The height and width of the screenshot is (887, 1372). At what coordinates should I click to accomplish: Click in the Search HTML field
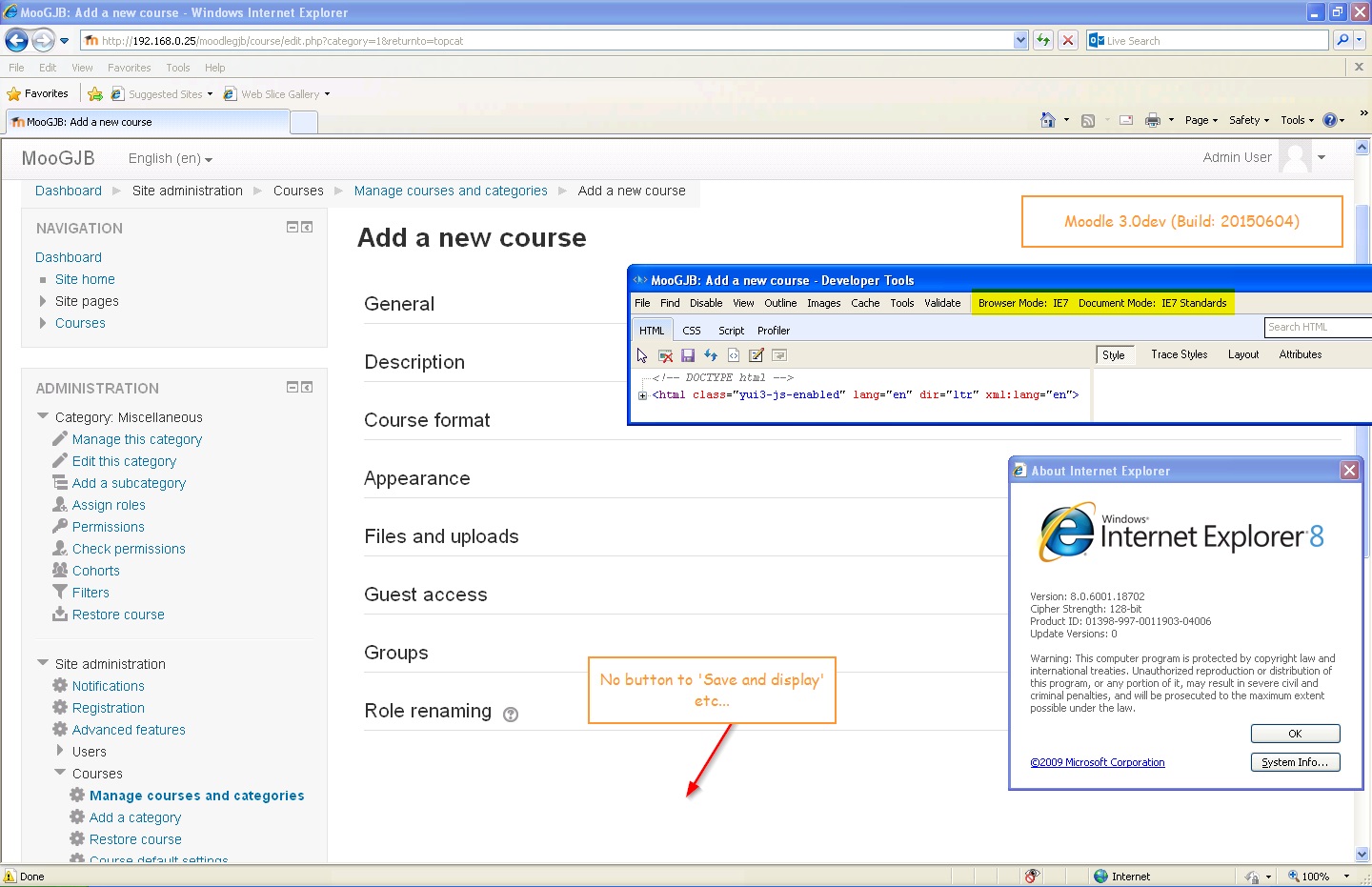[1318, 327]
